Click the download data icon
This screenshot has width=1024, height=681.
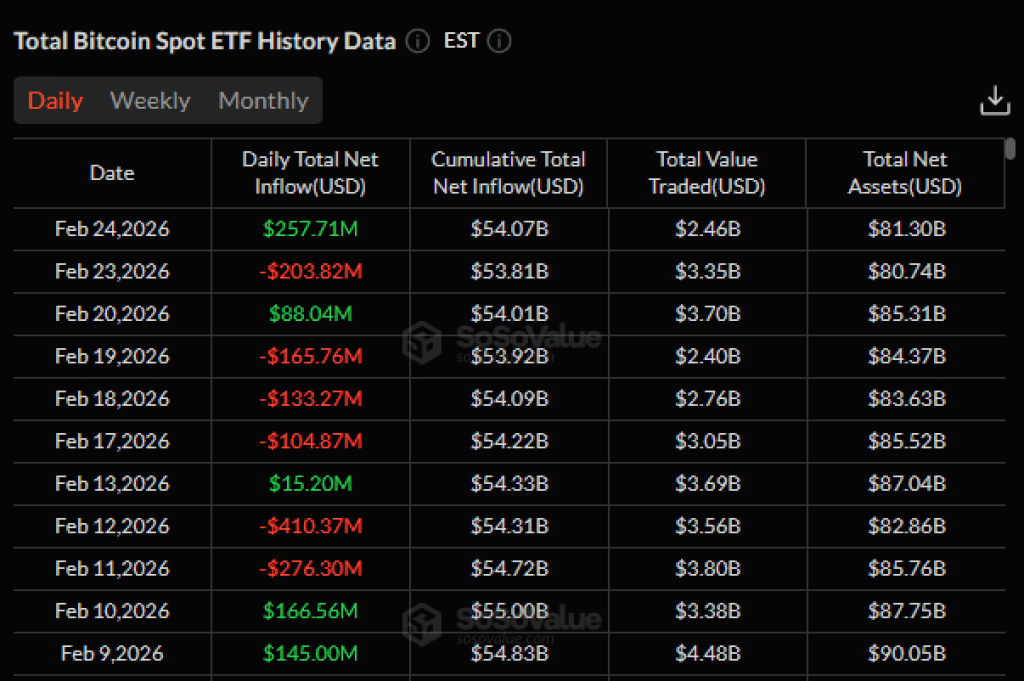coord(995,101)
